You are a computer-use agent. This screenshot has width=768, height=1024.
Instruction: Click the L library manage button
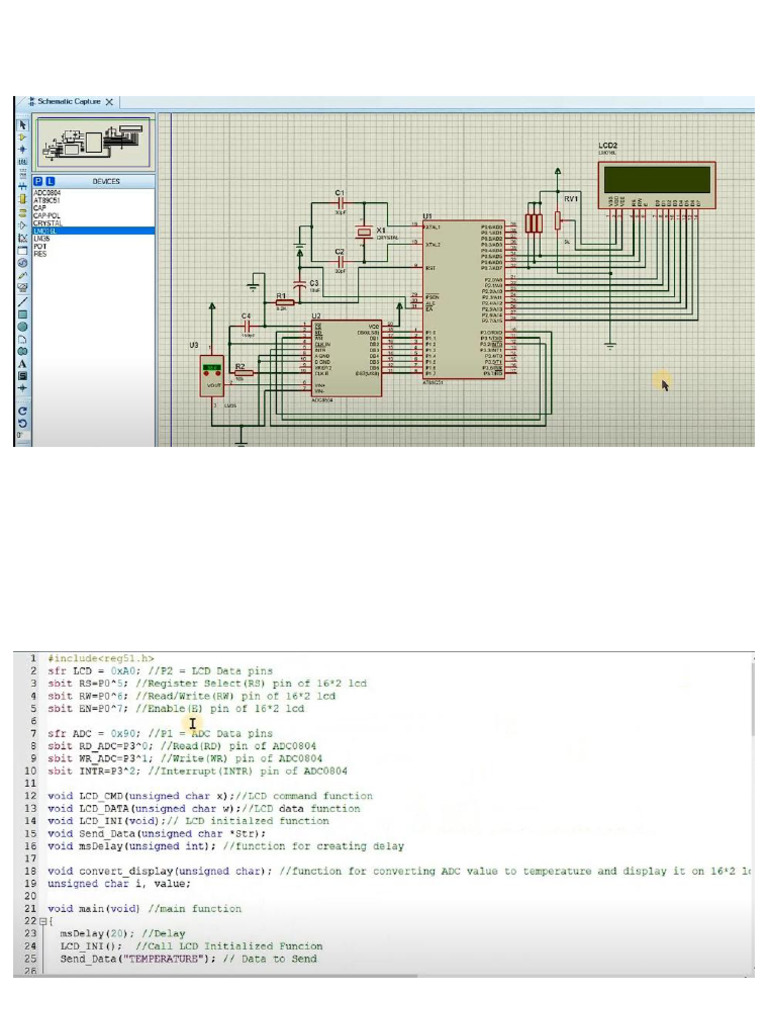point(50,181)
